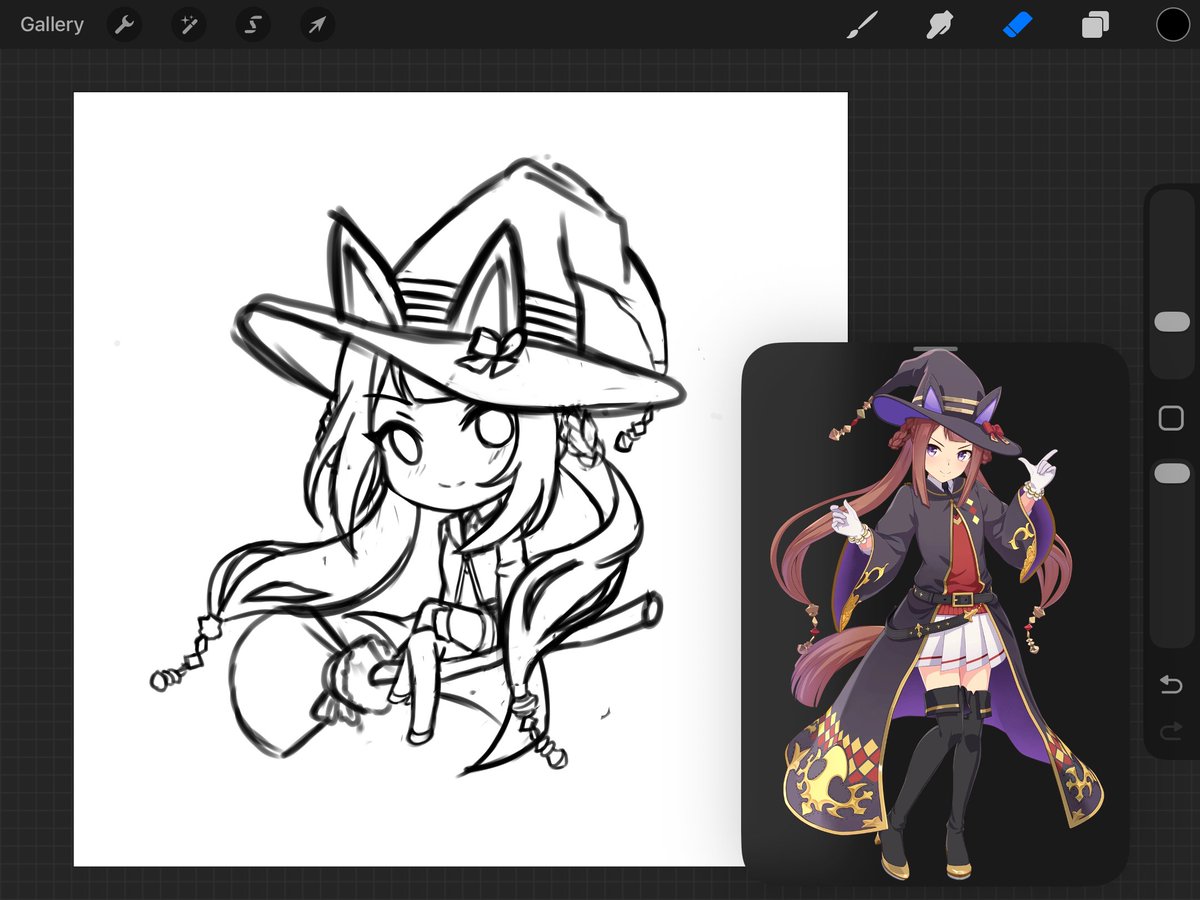
Task: Open the Gallery view
Action: coord(52,25)
